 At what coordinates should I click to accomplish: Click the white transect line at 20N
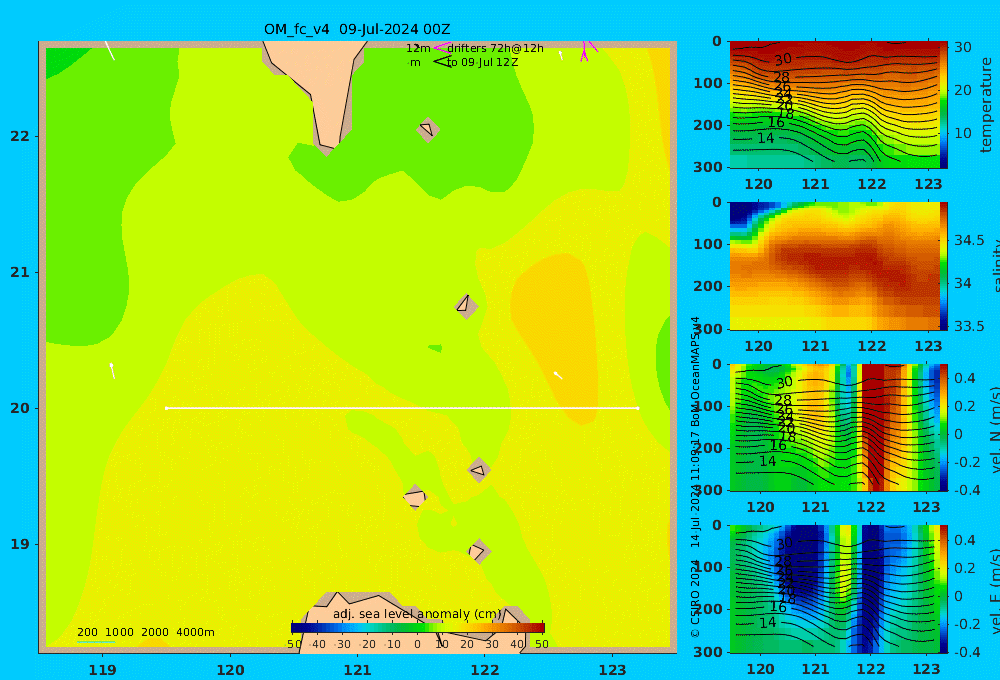(402, 408)
